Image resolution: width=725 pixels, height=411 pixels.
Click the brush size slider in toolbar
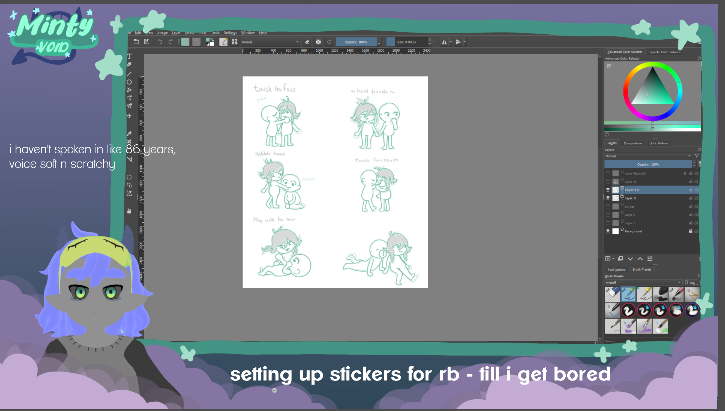point(407,42)
